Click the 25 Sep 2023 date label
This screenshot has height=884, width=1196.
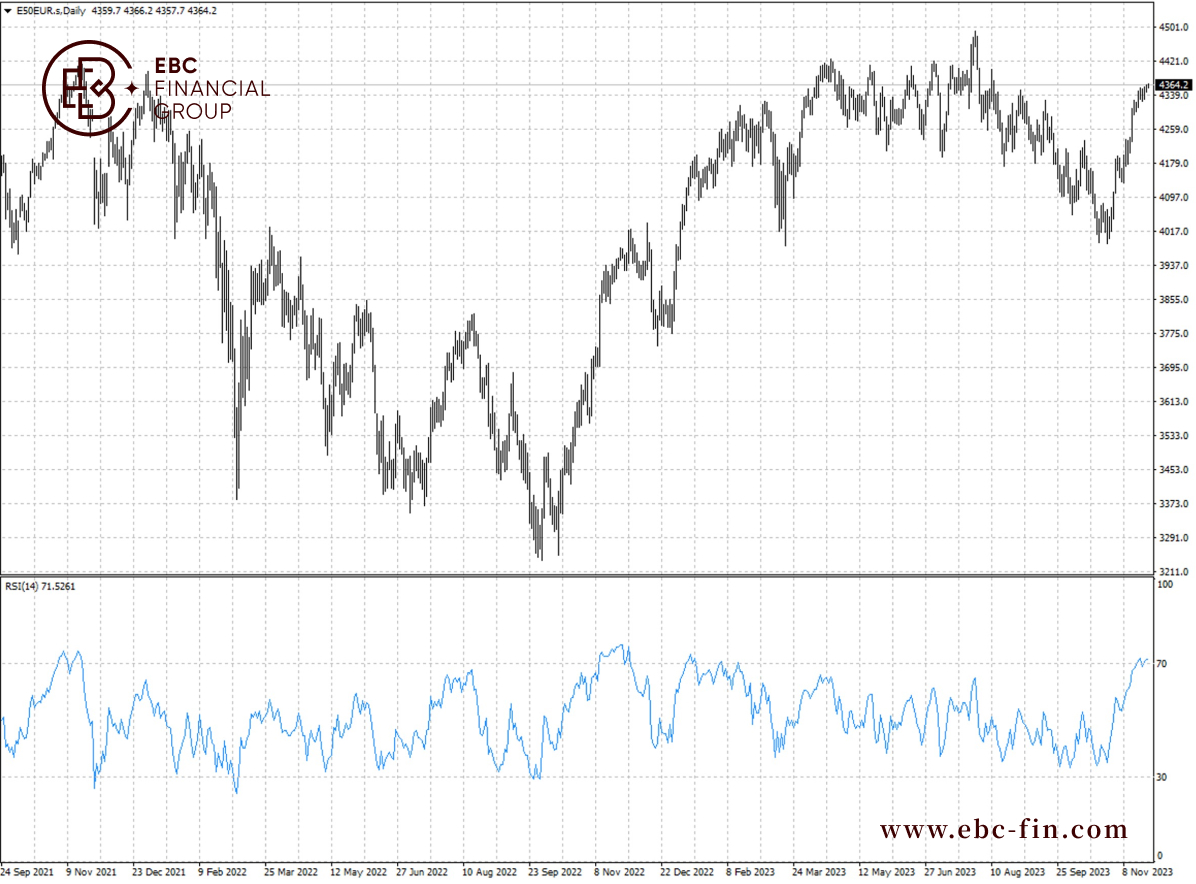click(1083, 872)
